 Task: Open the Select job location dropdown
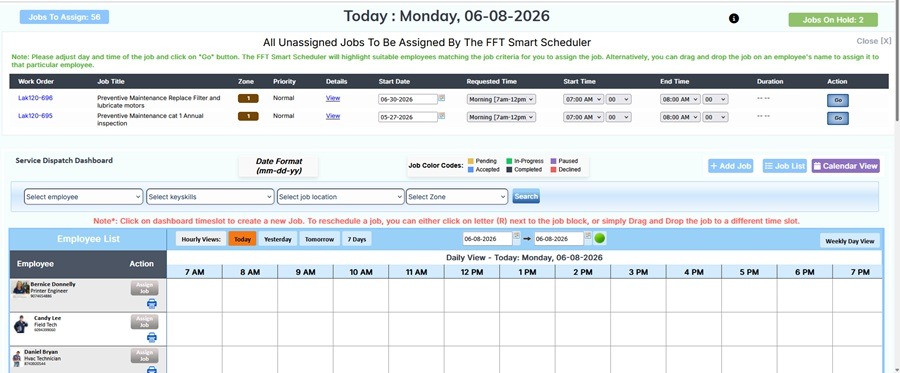pos(340,197)
